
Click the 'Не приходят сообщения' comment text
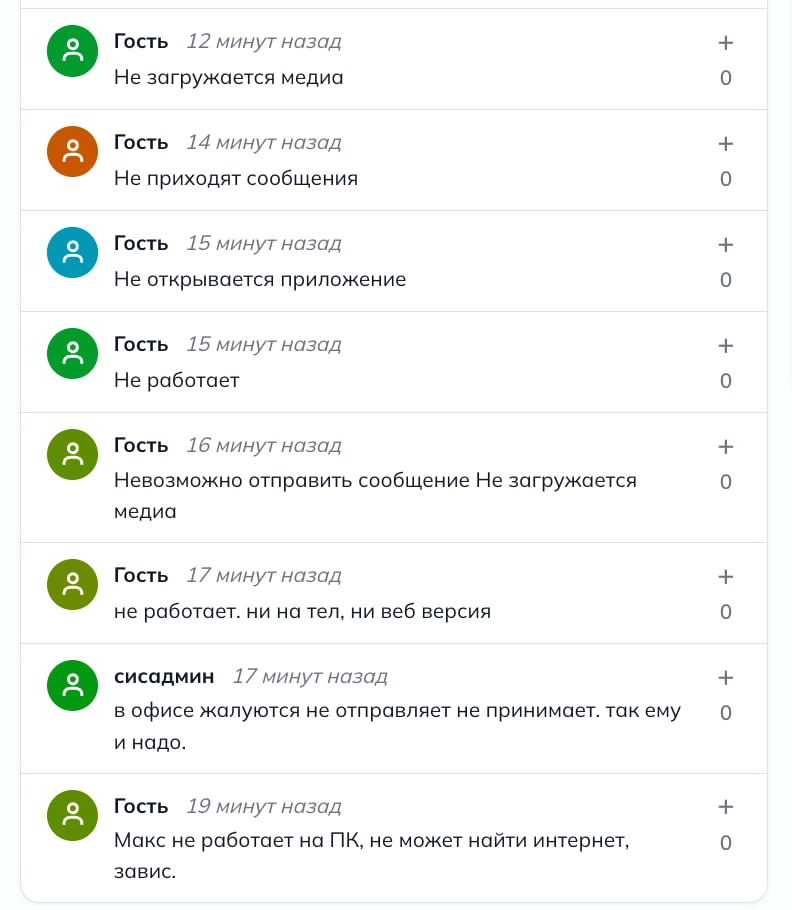tap(236, 179)
